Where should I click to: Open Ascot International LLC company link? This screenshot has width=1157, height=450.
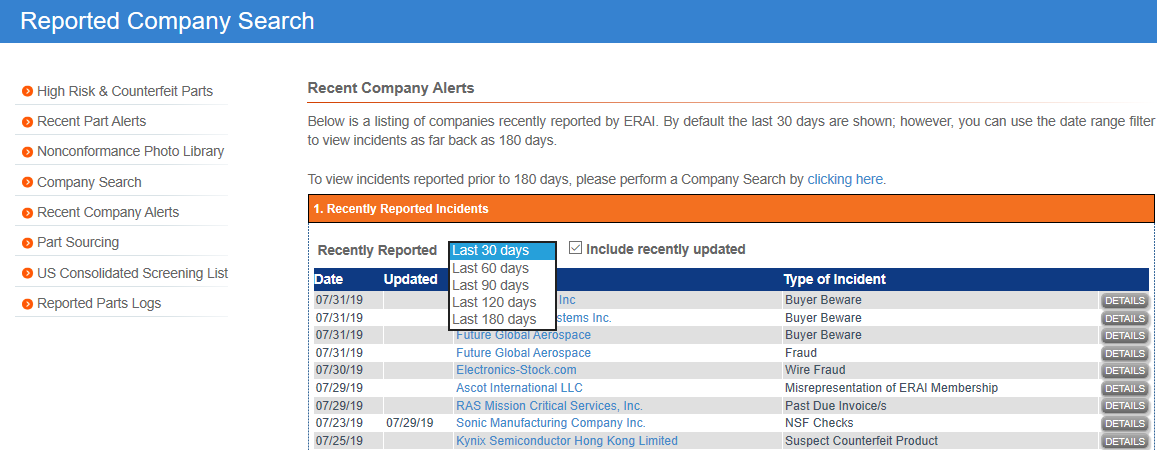(519, 388)
